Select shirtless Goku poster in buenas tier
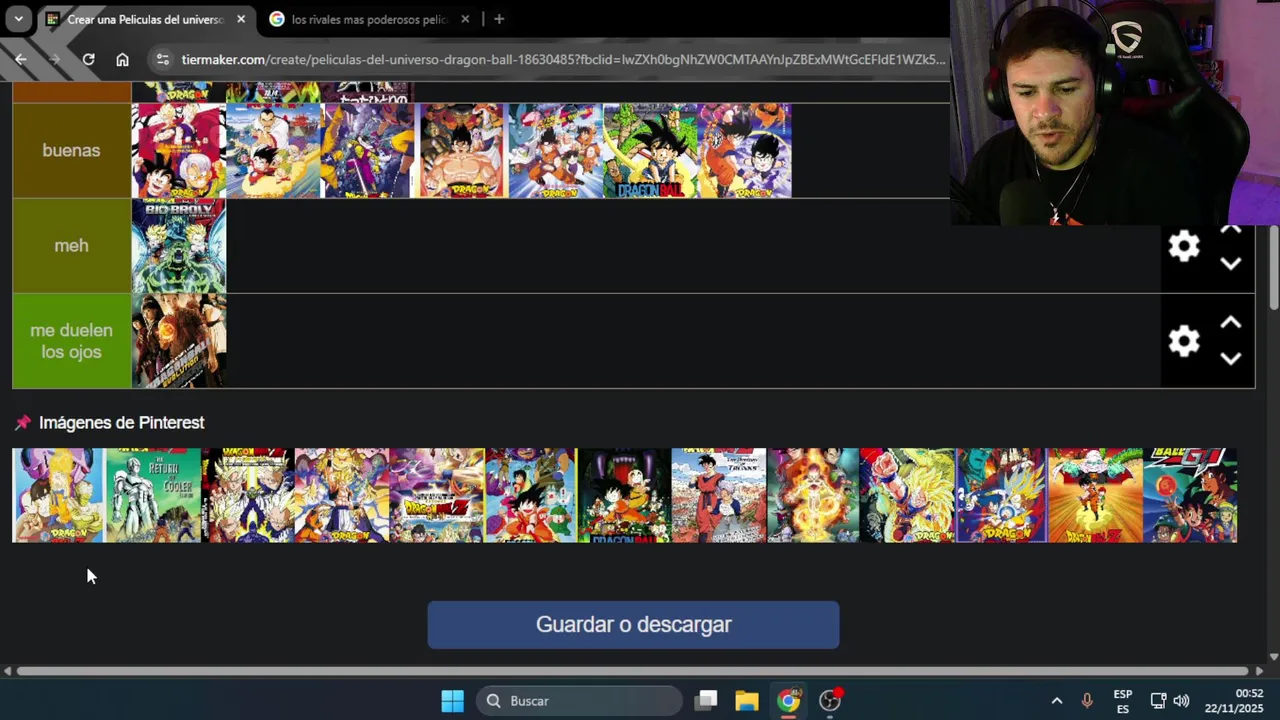Screen dimensions: 1280x720 pos(461,150)
